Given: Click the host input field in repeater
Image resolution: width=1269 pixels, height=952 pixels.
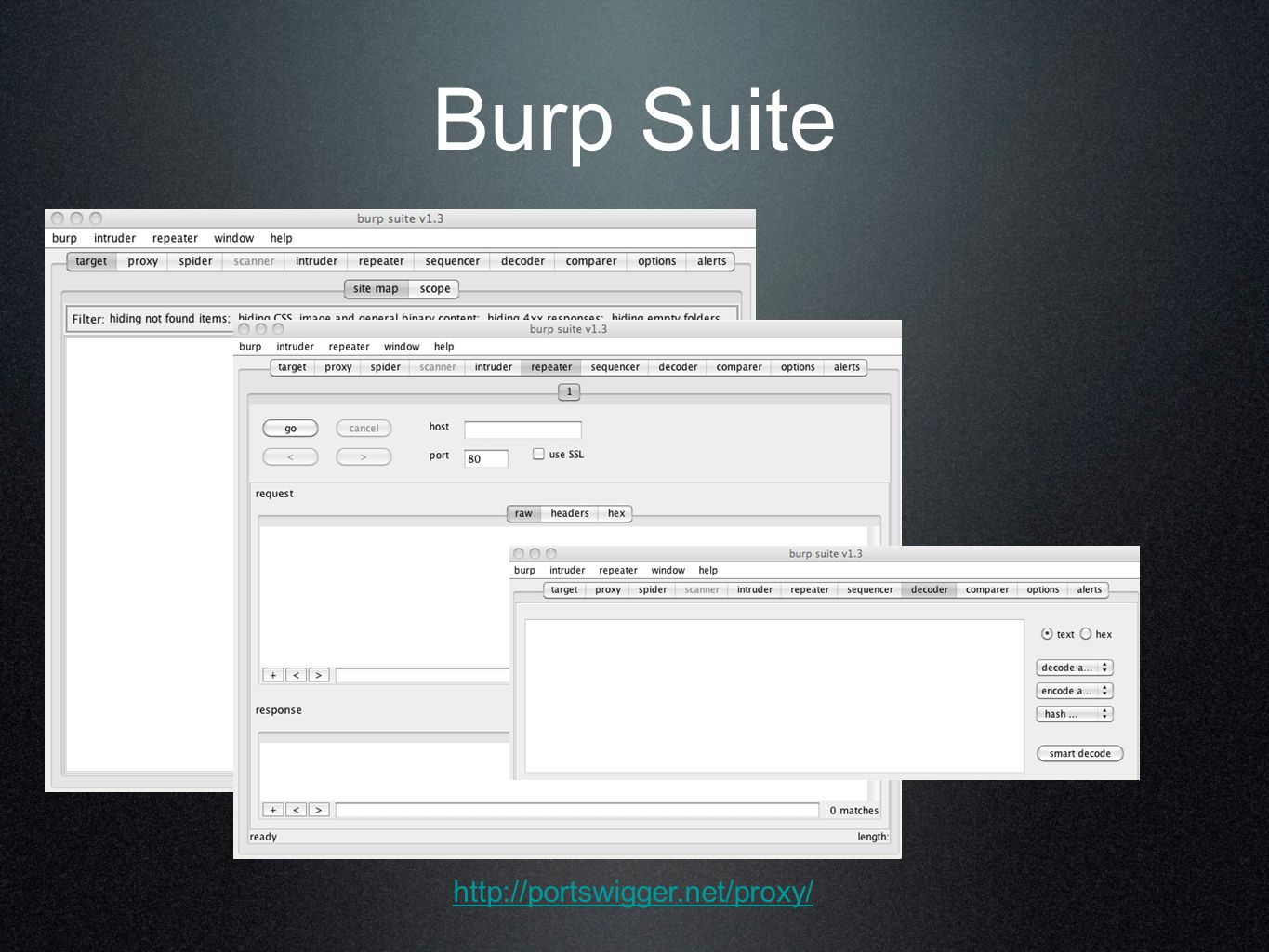Looking at the screenshot, I should (522, 430).
